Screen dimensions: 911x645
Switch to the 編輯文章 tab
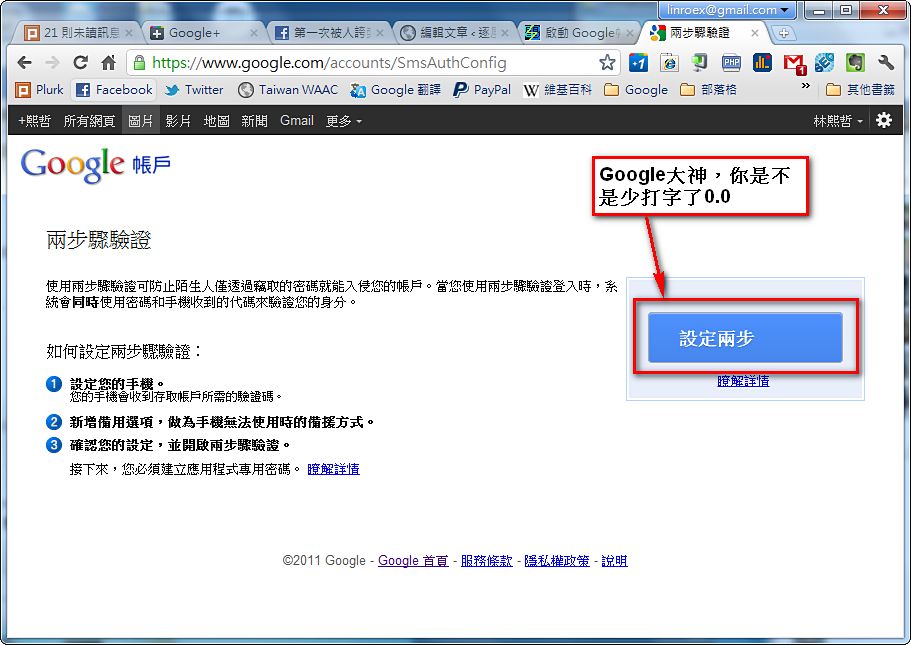pos(454,33)
